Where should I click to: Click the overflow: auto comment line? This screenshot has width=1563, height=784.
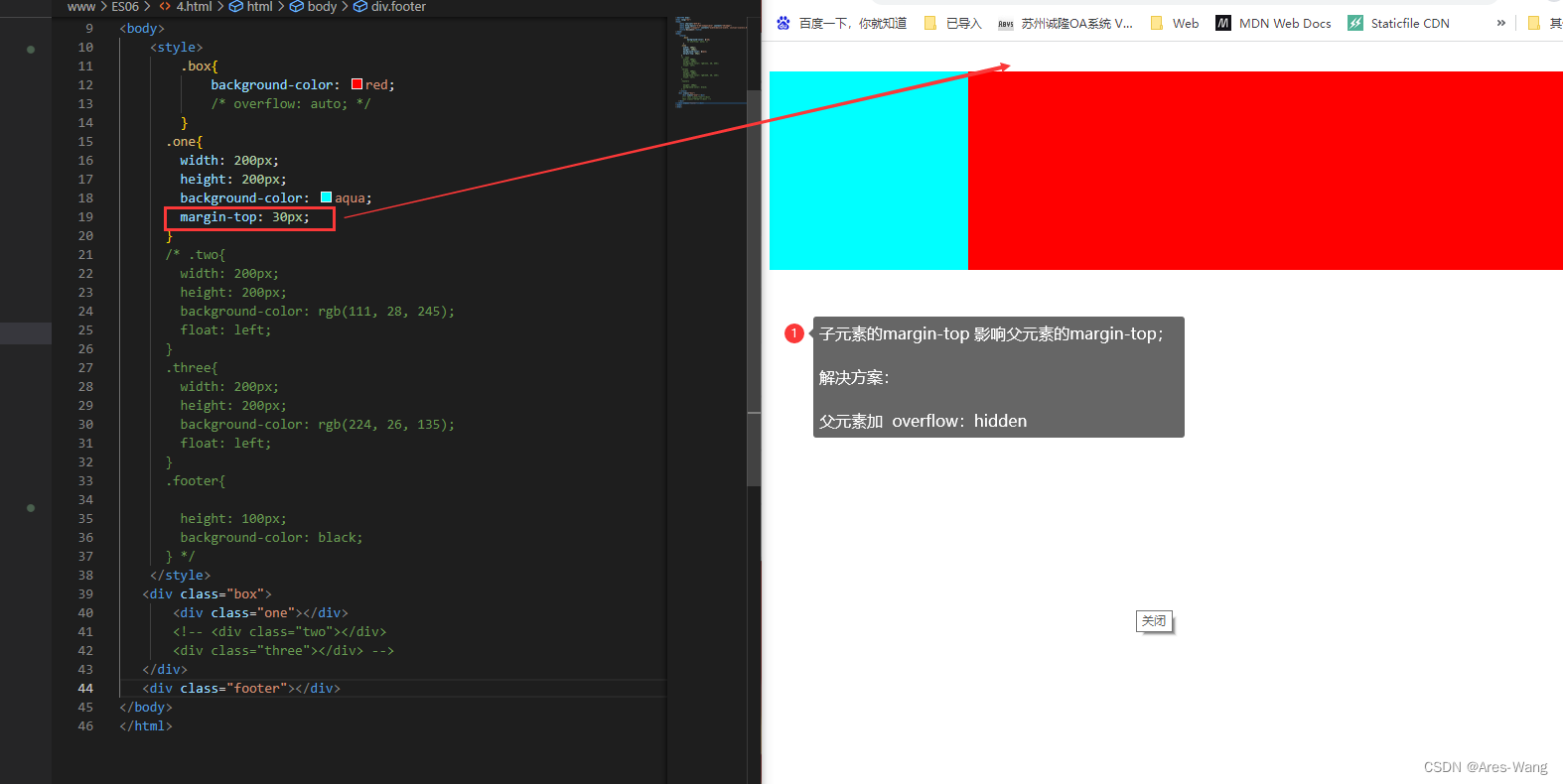click(290, 103)
